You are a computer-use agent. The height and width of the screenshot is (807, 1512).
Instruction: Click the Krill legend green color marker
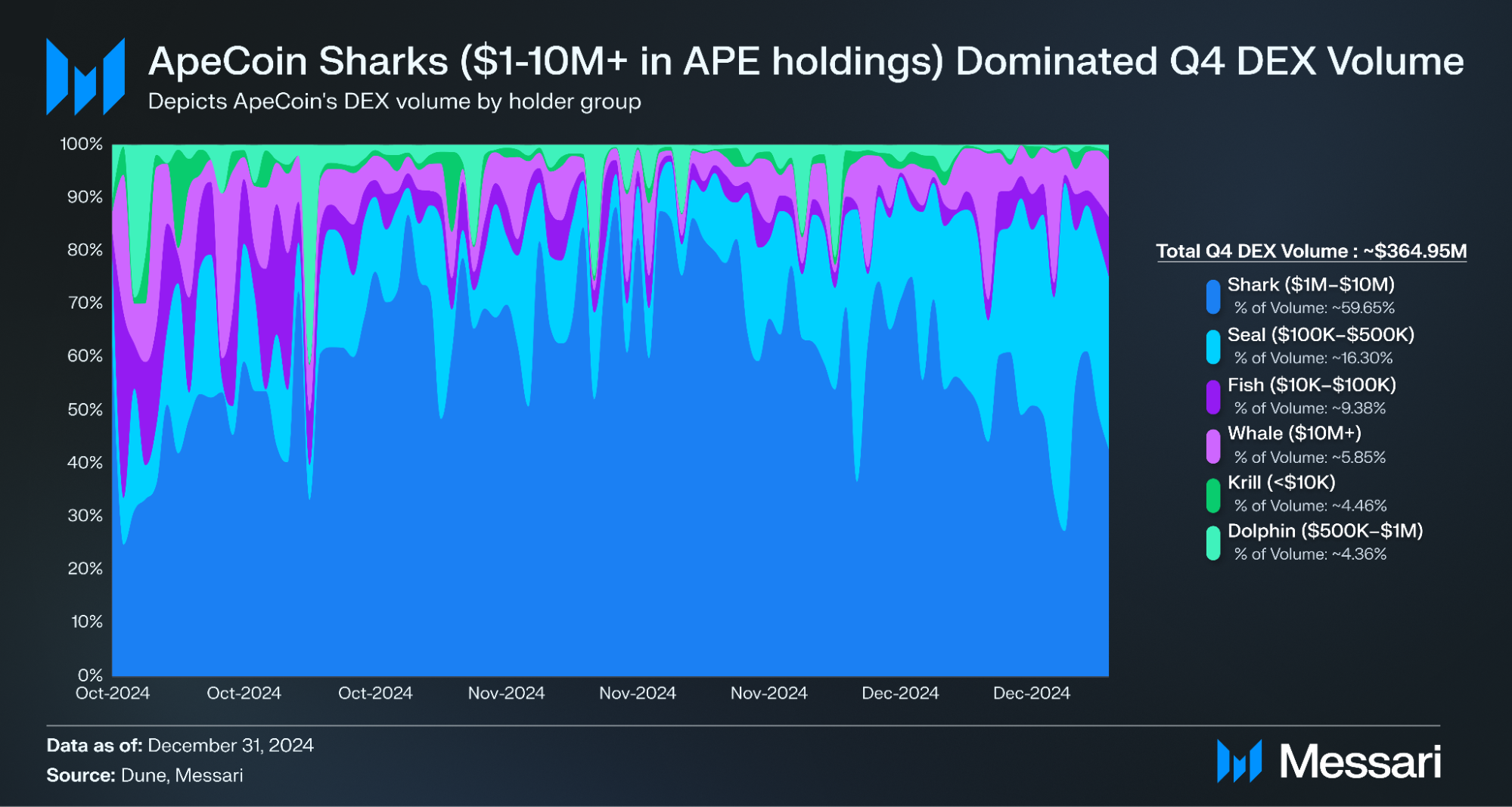tap(1213, 495)
